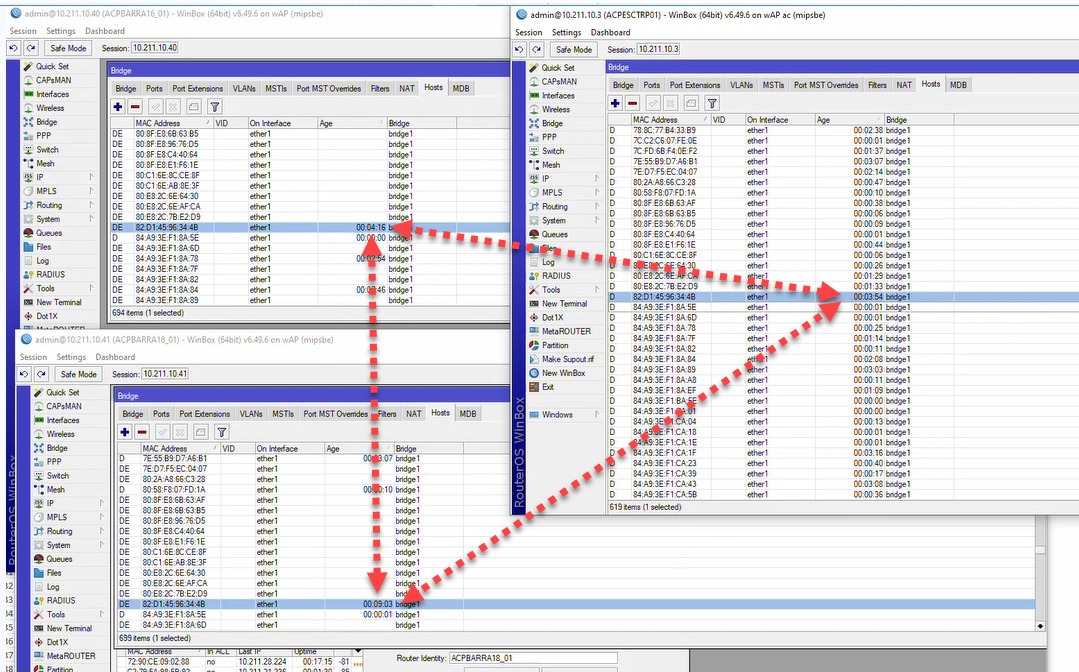The height and width of the screenshot is (672, 1079).
Task: Open Session menu in ACPBARRA16_01 window
Action: click(23, 31)
